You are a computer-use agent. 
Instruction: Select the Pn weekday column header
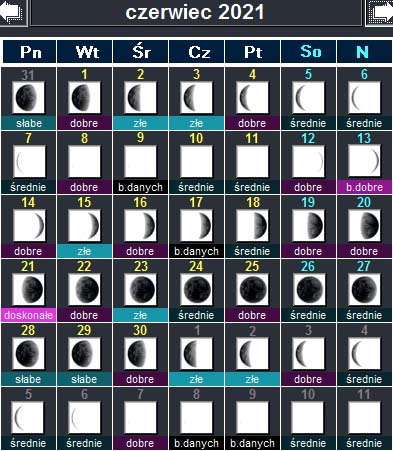click(x=30, y=52)
